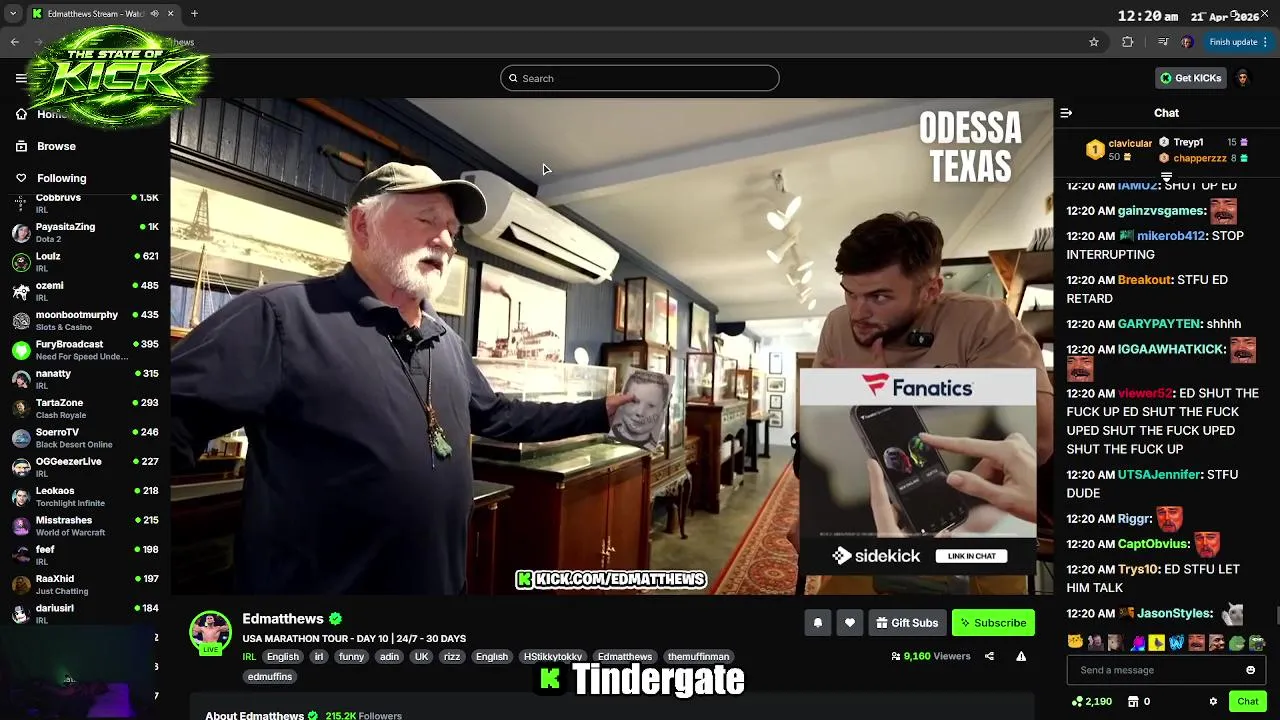Click the Edmatthews channel name
This screenshot has height=720, width=1280.
(283, 619)
